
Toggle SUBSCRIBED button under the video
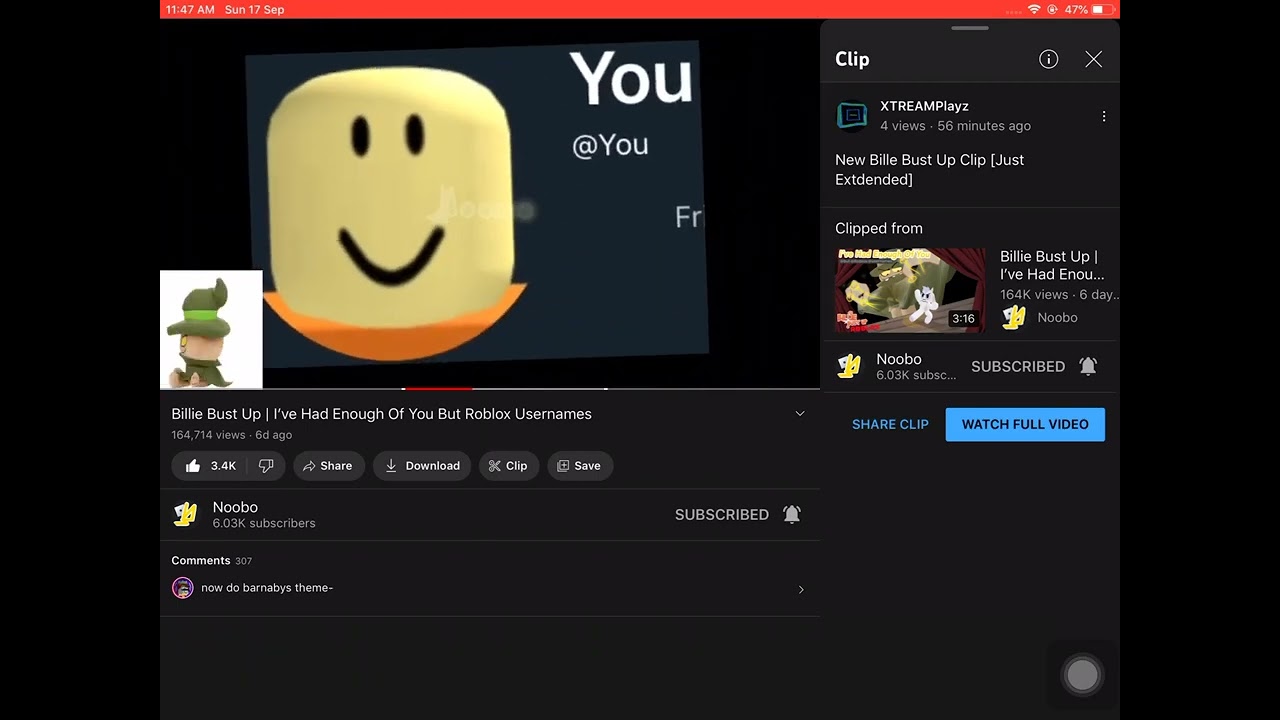721,514
